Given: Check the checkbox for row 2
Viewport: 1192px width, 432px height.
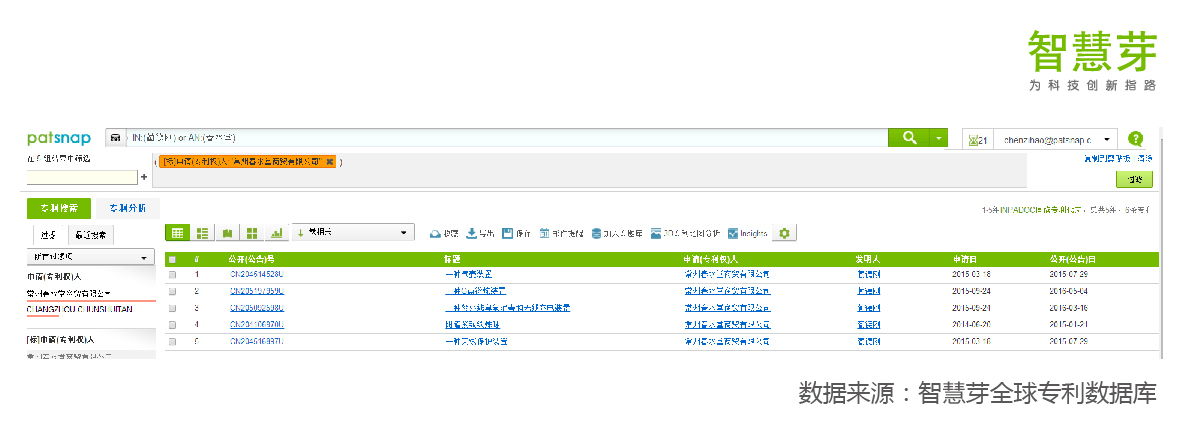Looking at the screenshot, I should click(x=172, y=291).
